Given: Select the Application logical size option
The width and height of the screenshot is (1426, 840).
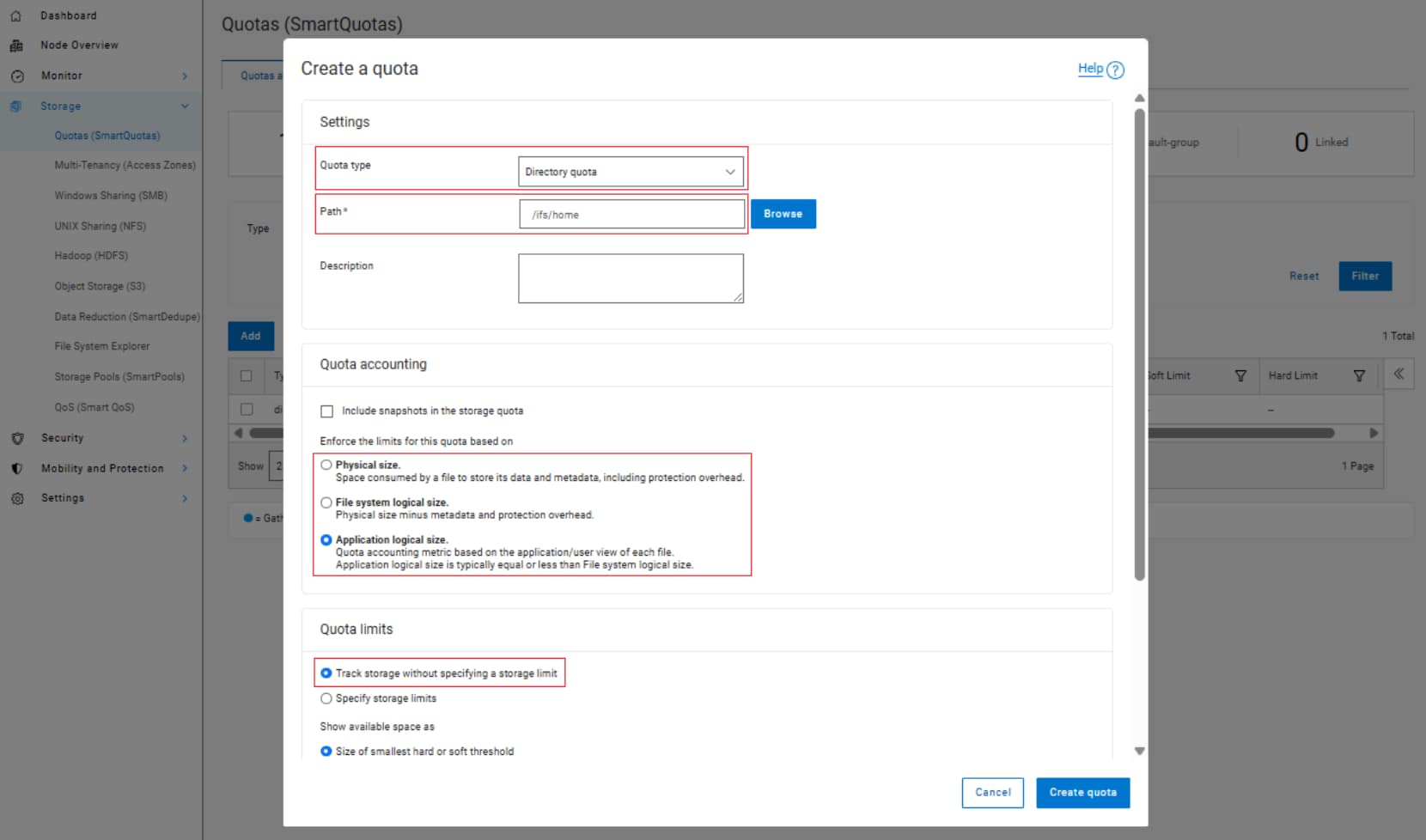Looking at the screenshot, I should [x=326, y=540].
